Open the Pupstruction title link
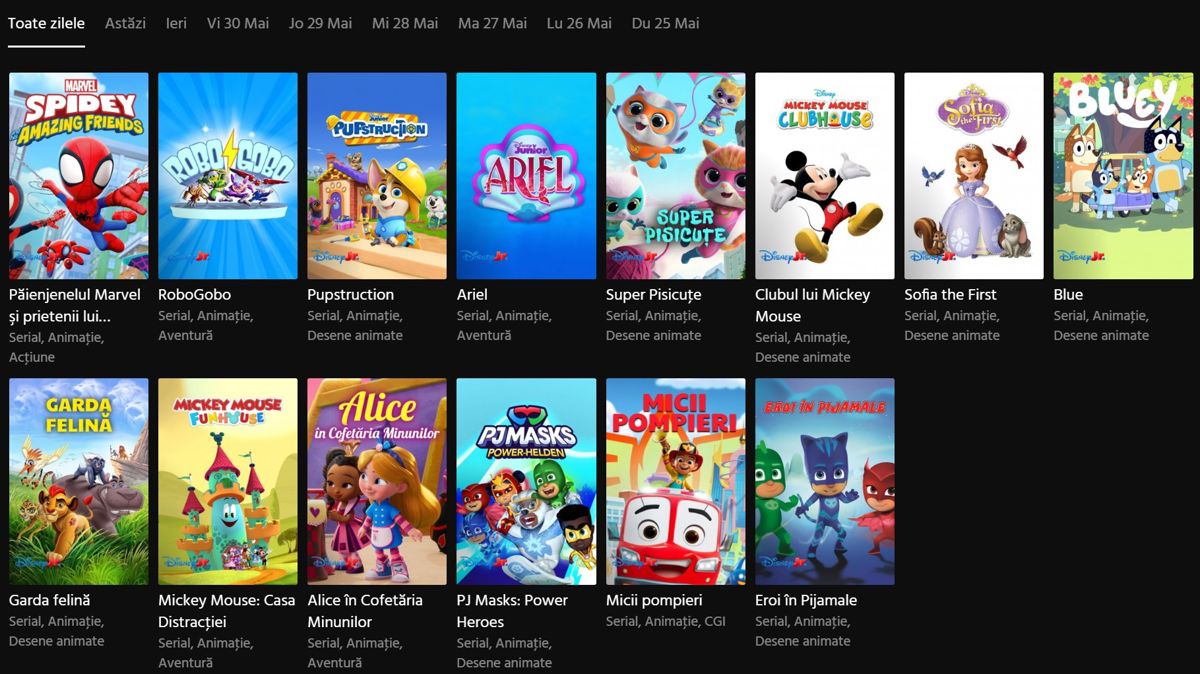 coord(351,295)
